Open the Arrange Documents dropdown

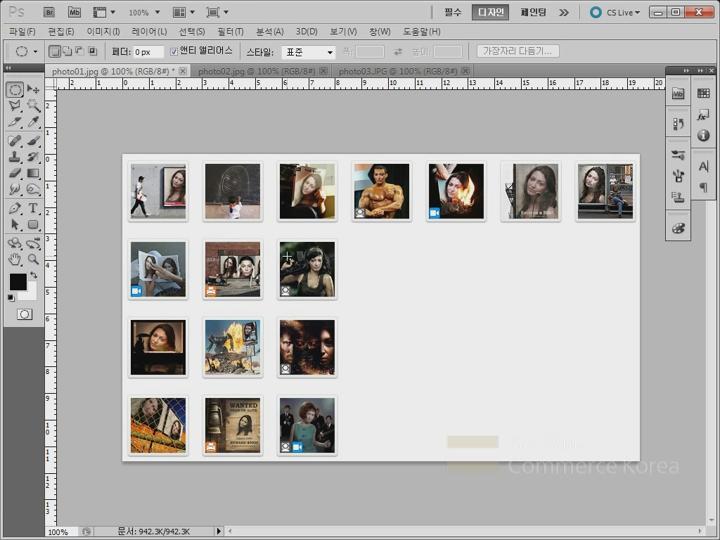coord(183,12)
